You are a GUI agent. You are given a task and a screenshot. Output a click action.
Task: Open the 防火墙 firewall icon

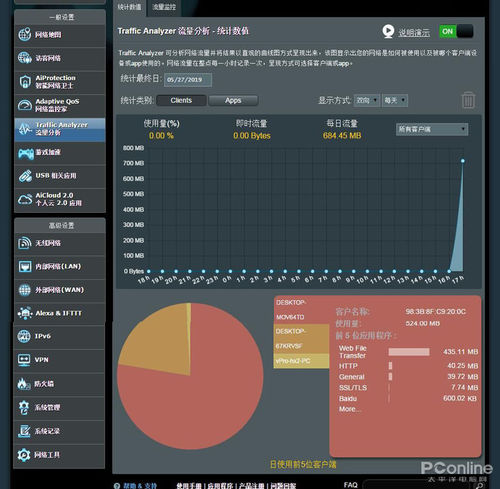pos(24,384)
